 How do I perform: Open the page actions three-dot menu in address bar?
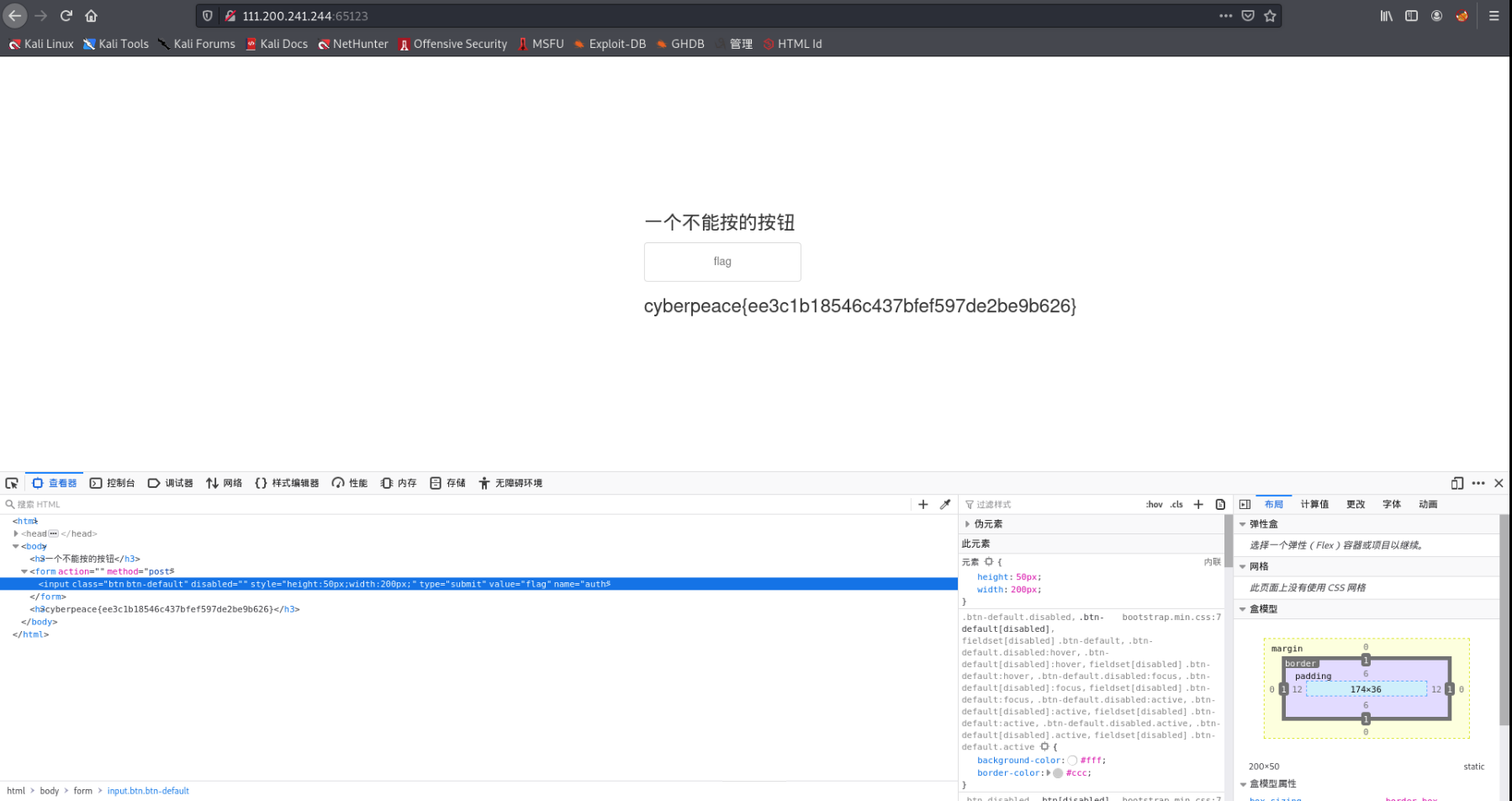(x=1225, y=15)
